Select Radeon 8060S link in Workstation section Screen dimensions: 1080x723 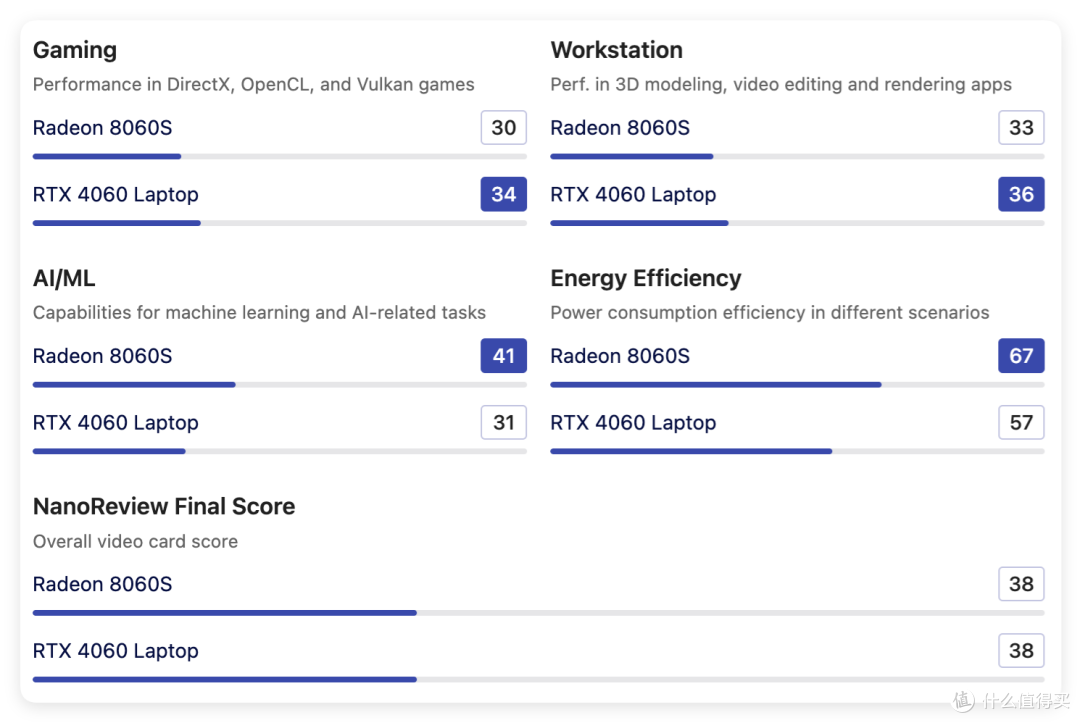[620, 127]
